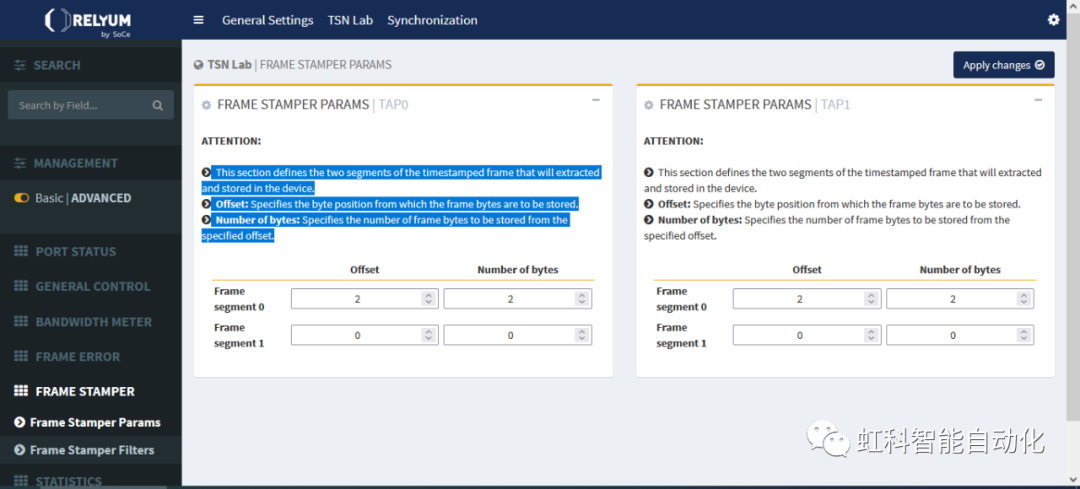
Task: Click spinner on TAP1 segment 0 Offset
Action: tap(871, 299)
